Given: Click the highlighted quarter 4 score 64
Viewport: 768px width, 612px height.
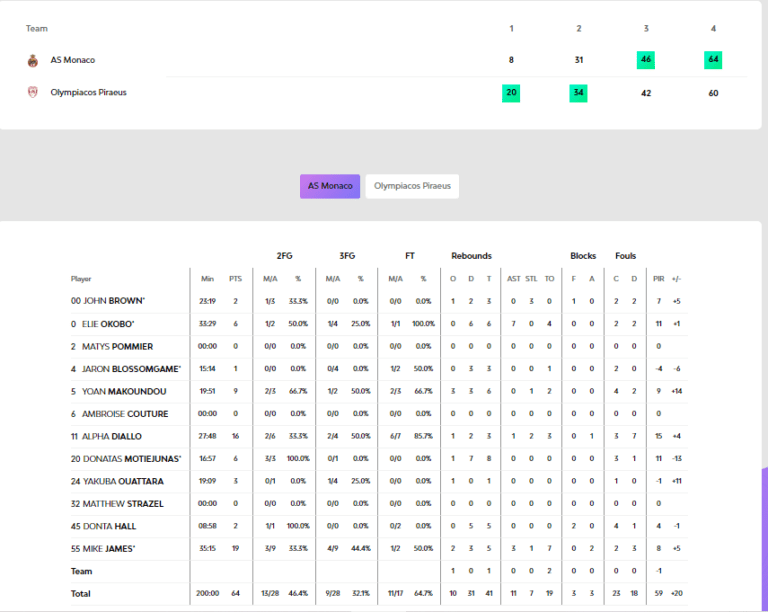Looking at the screenshot, I should point(713,60).
